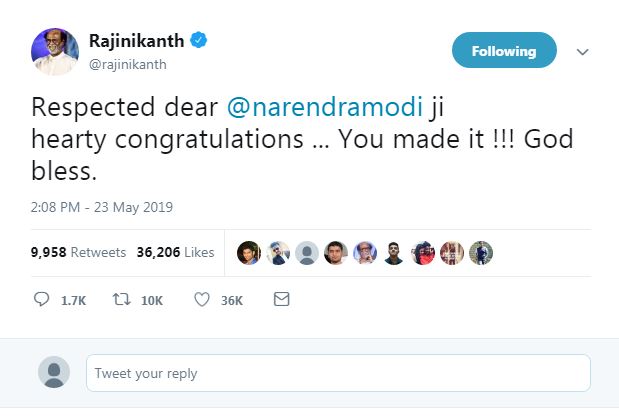This screenshot has height=420, width=619.
Task: Click the Rajinikanth display name
Action: [x=137, y=42]
